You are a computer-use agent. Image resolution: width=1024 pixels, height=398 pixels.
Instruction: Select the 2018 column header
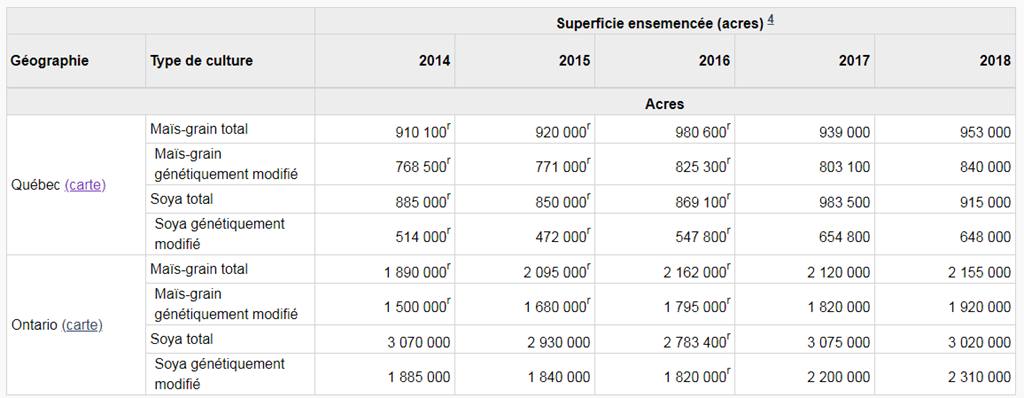[x=995, y=61]
